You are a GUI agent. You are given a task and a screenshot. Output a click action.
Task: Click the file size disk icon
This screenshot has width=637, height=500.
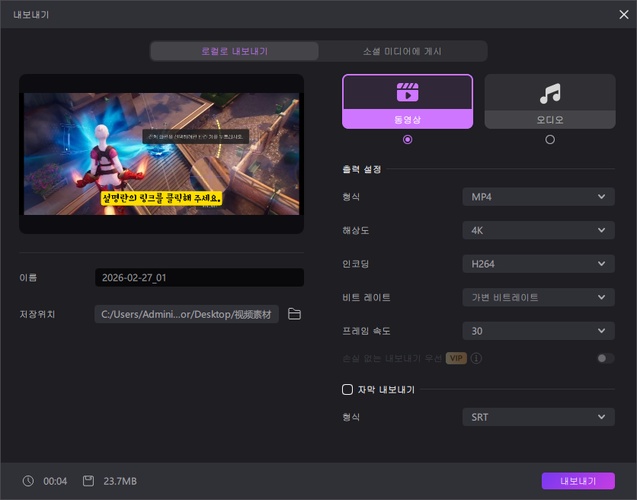pos(88,481)
